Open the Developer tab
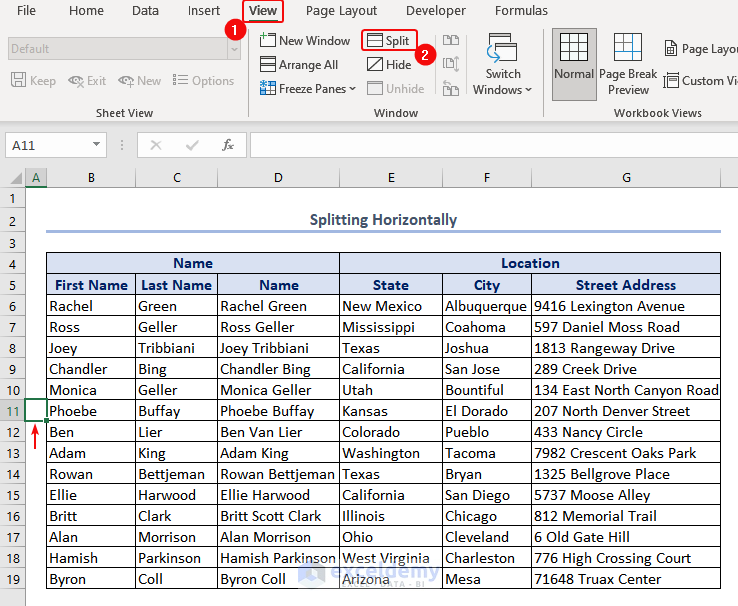The image size is (738, 606). click(436, 10)
